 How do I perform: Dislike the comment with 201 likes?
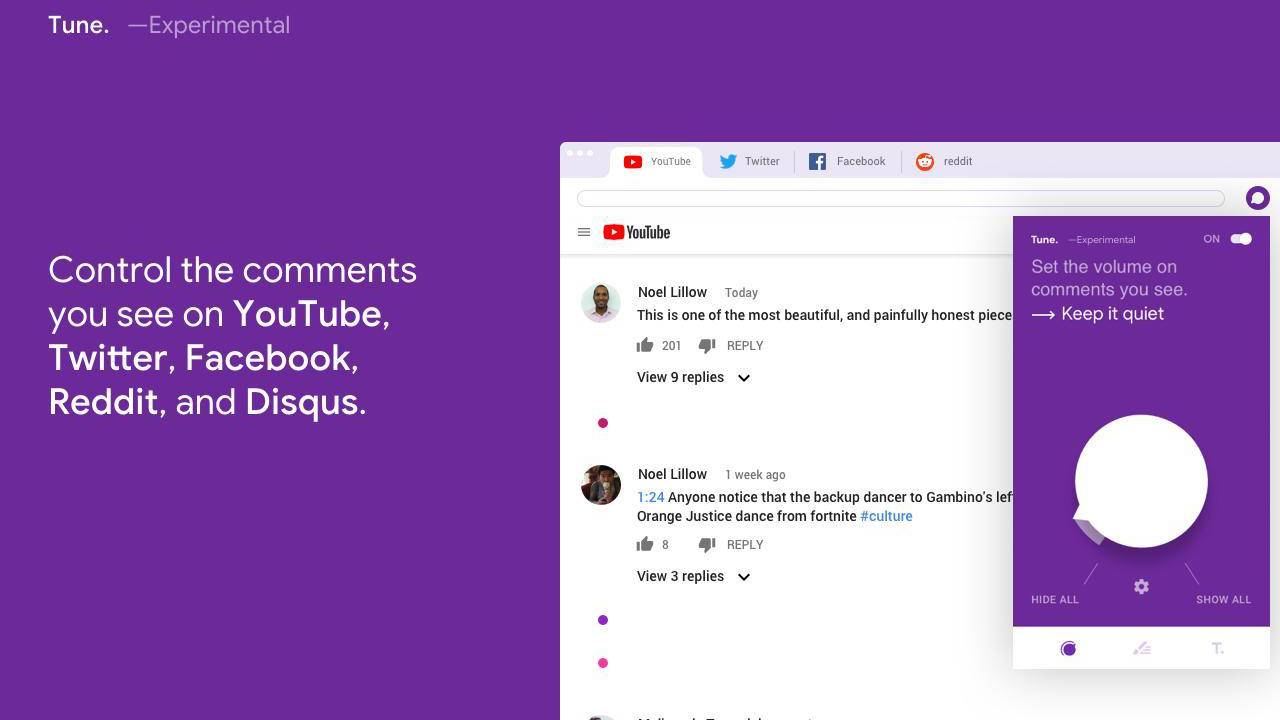[x=707, y=346]
